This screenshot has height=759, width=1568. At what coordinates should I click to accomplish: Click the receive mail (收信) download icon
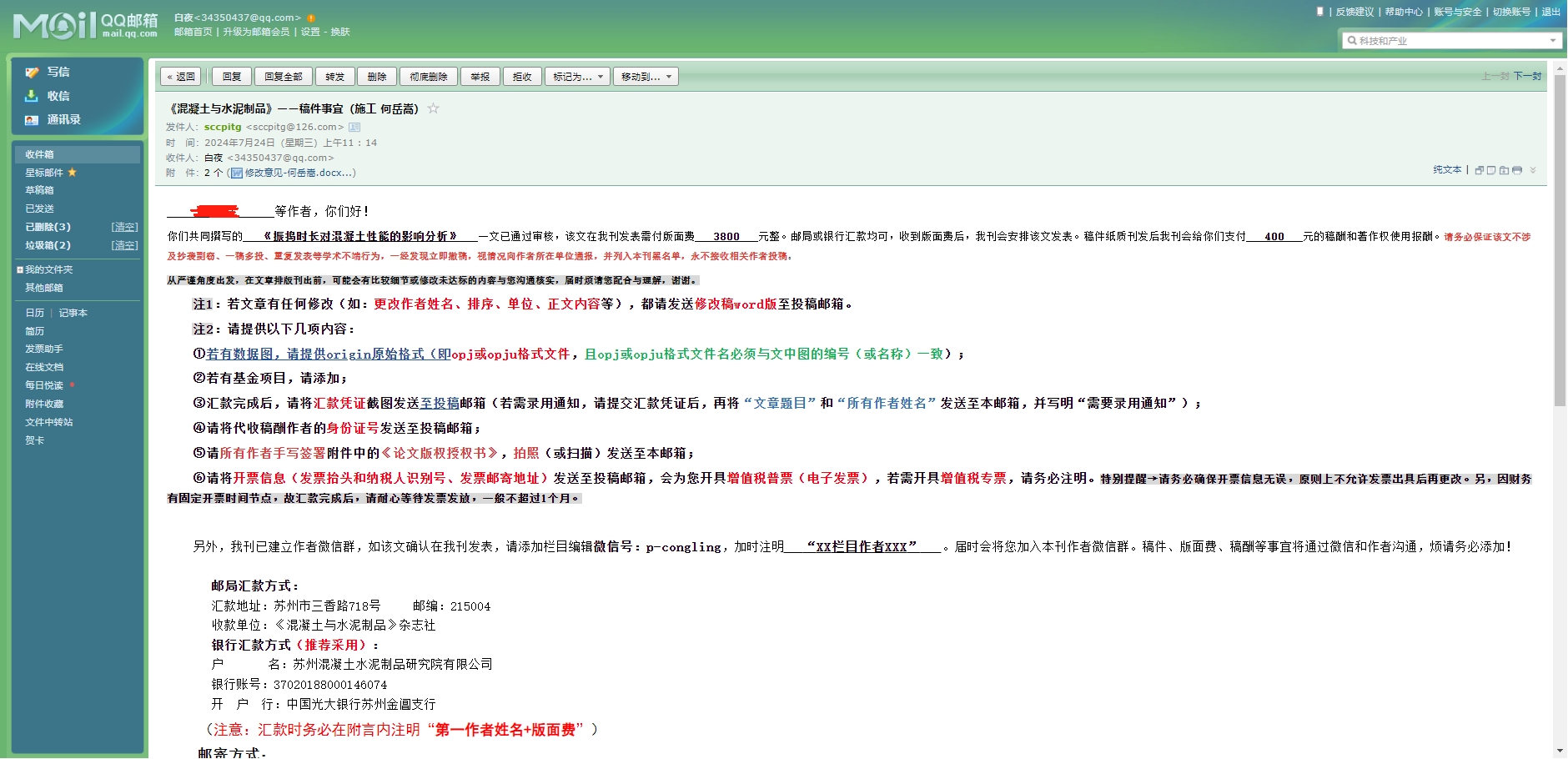pyautogui.click(x=32, y=96)
